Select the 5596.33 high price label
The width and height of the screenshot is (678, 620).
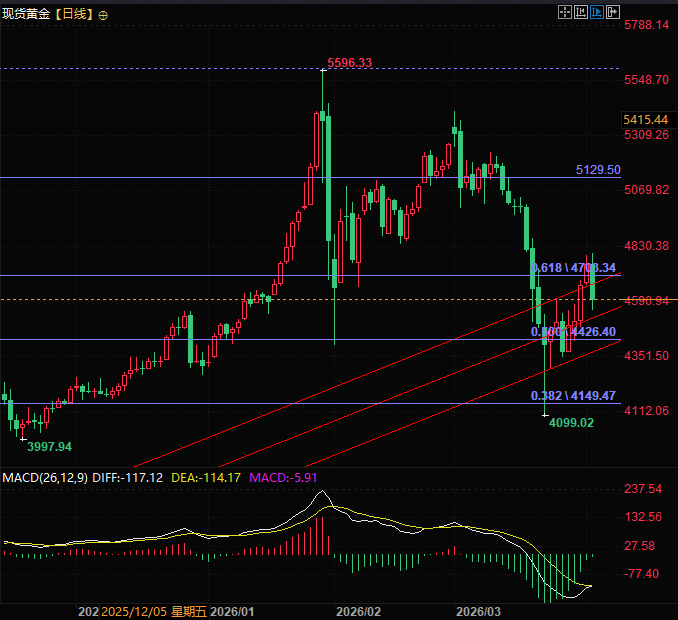(x=349, y=63)
